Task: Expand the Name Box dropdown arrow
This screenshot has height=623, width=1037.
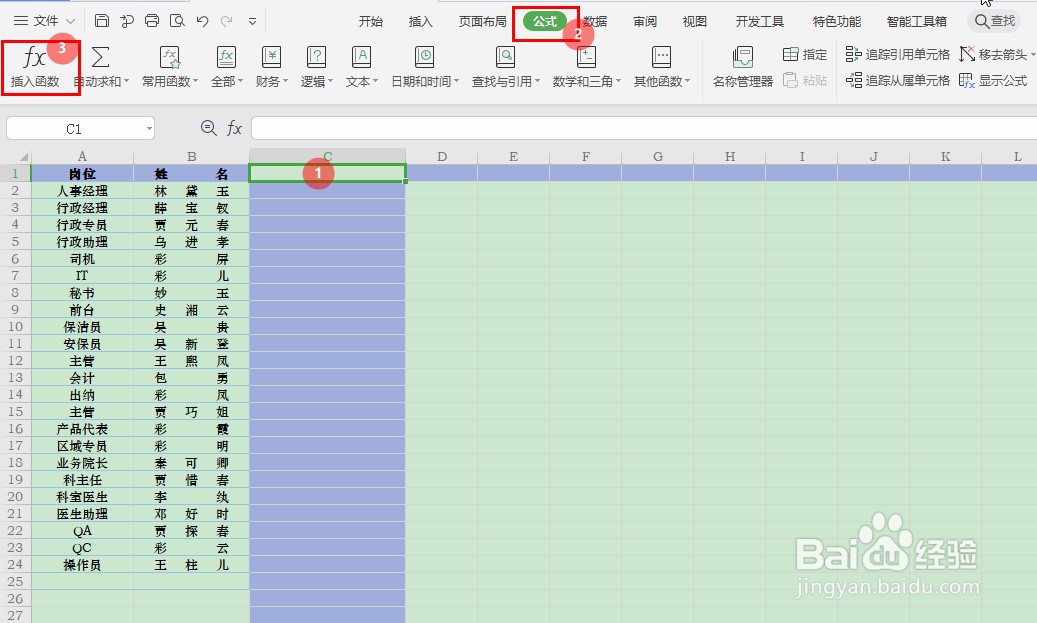Action: click(x=149, y=128)
